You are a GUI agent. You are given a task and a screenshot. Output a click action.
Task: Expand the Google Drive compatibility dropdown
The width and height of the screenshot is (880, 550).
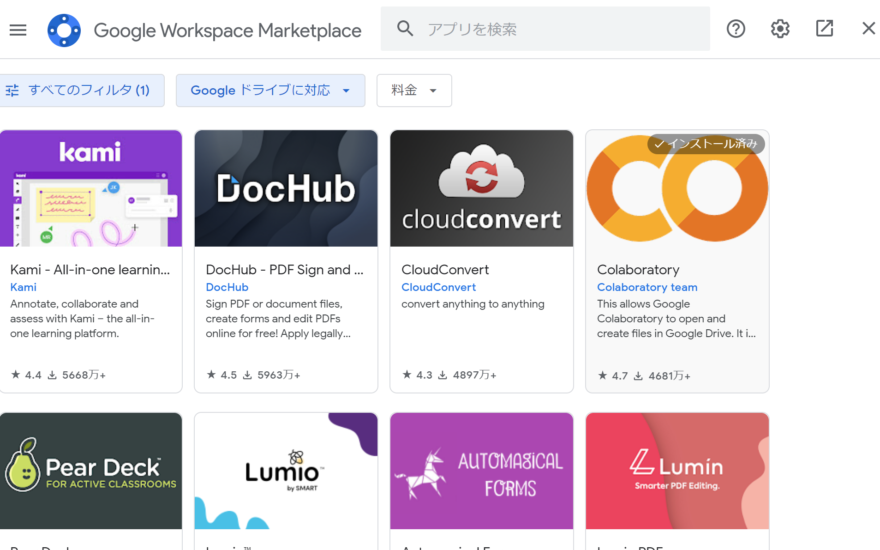click(271, 90)
